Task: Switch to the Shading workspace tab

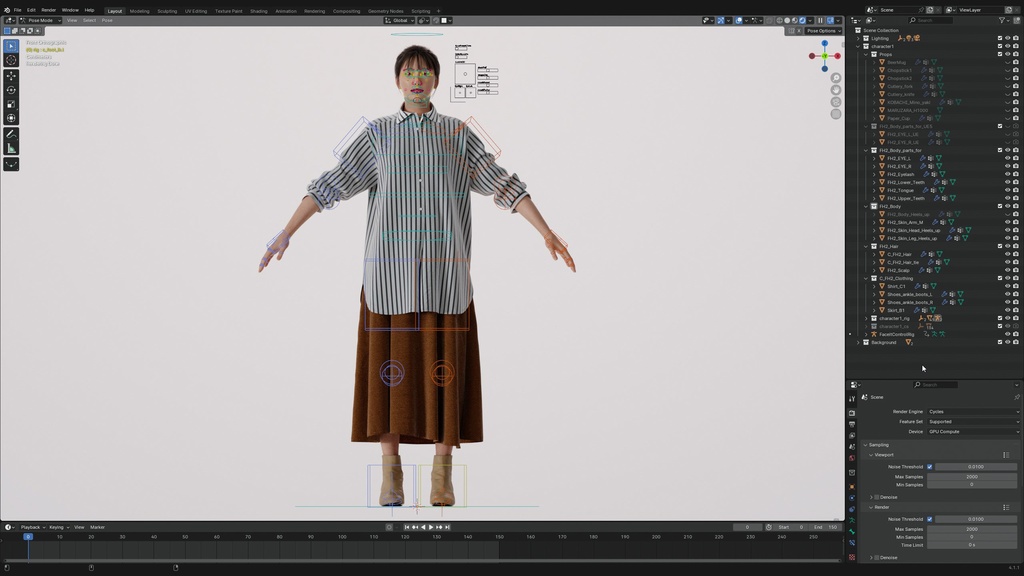Action: 258,11
